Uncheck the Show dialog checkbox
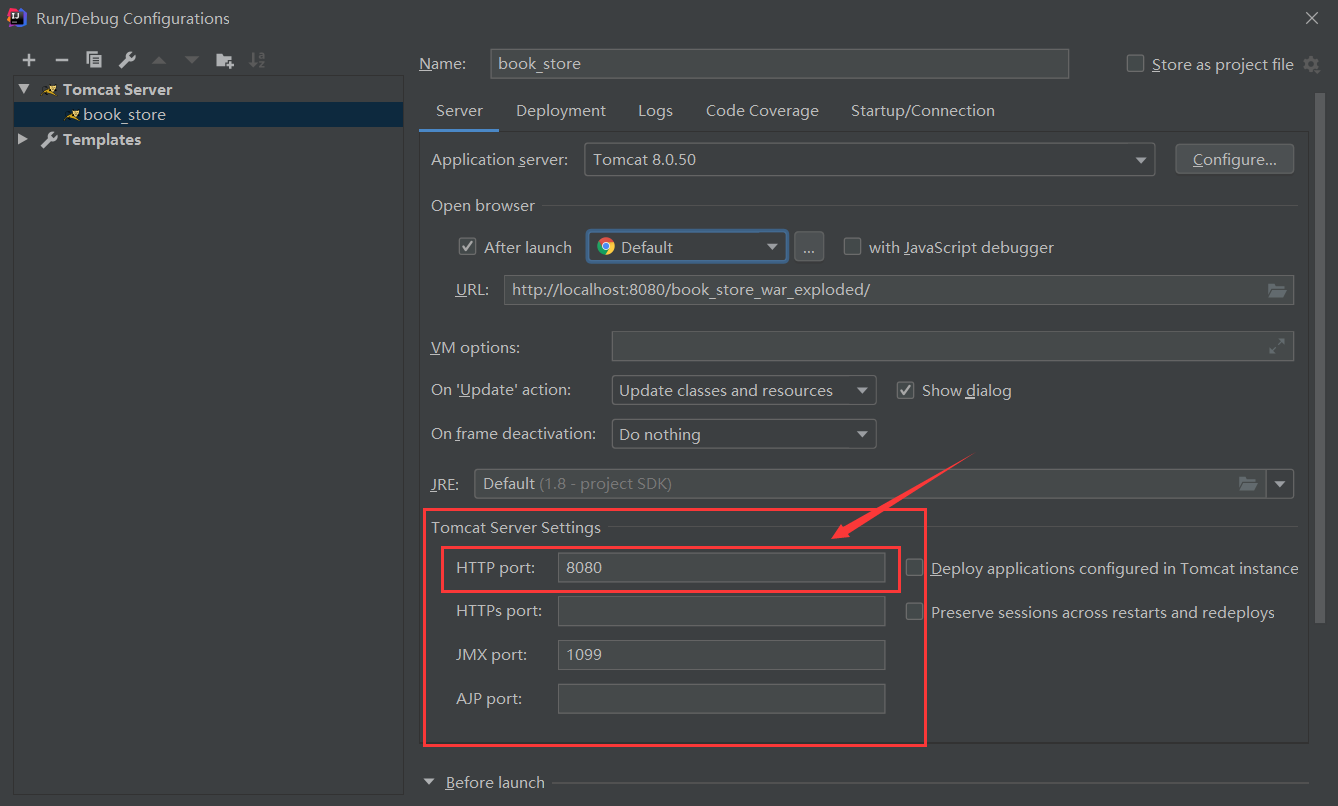 click(x=905, y=390)
